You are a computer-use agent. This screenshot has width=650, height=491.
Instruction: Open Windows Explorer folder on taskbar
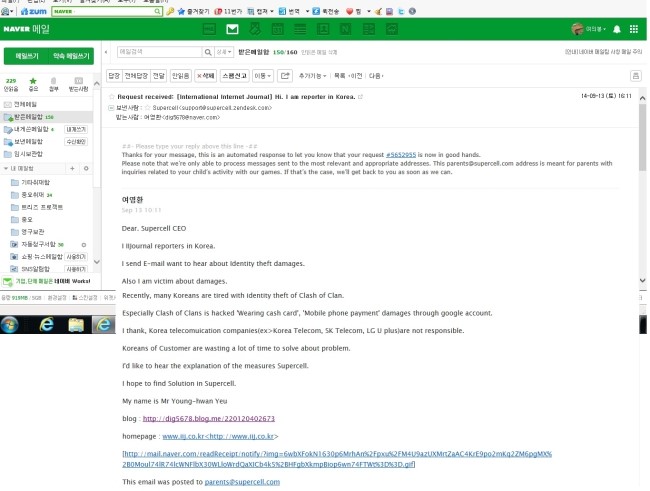pos(76,325)
